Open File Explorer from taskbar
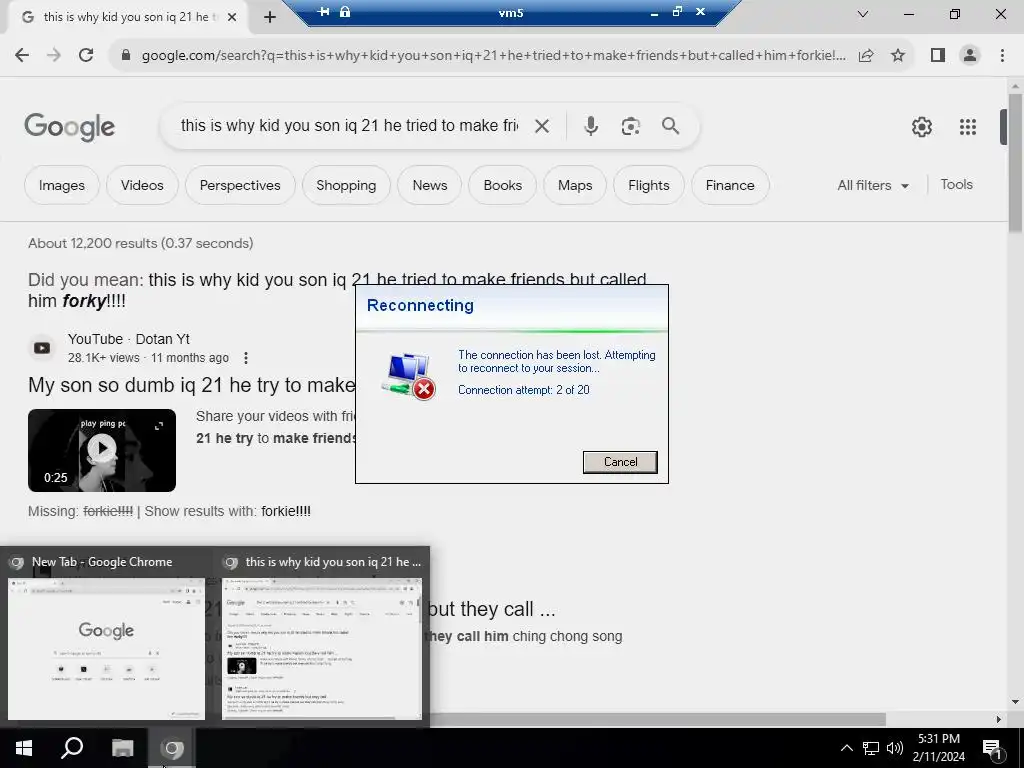Screen dimensions: 1024x768 pyautogui.click(x=122, y=748)
